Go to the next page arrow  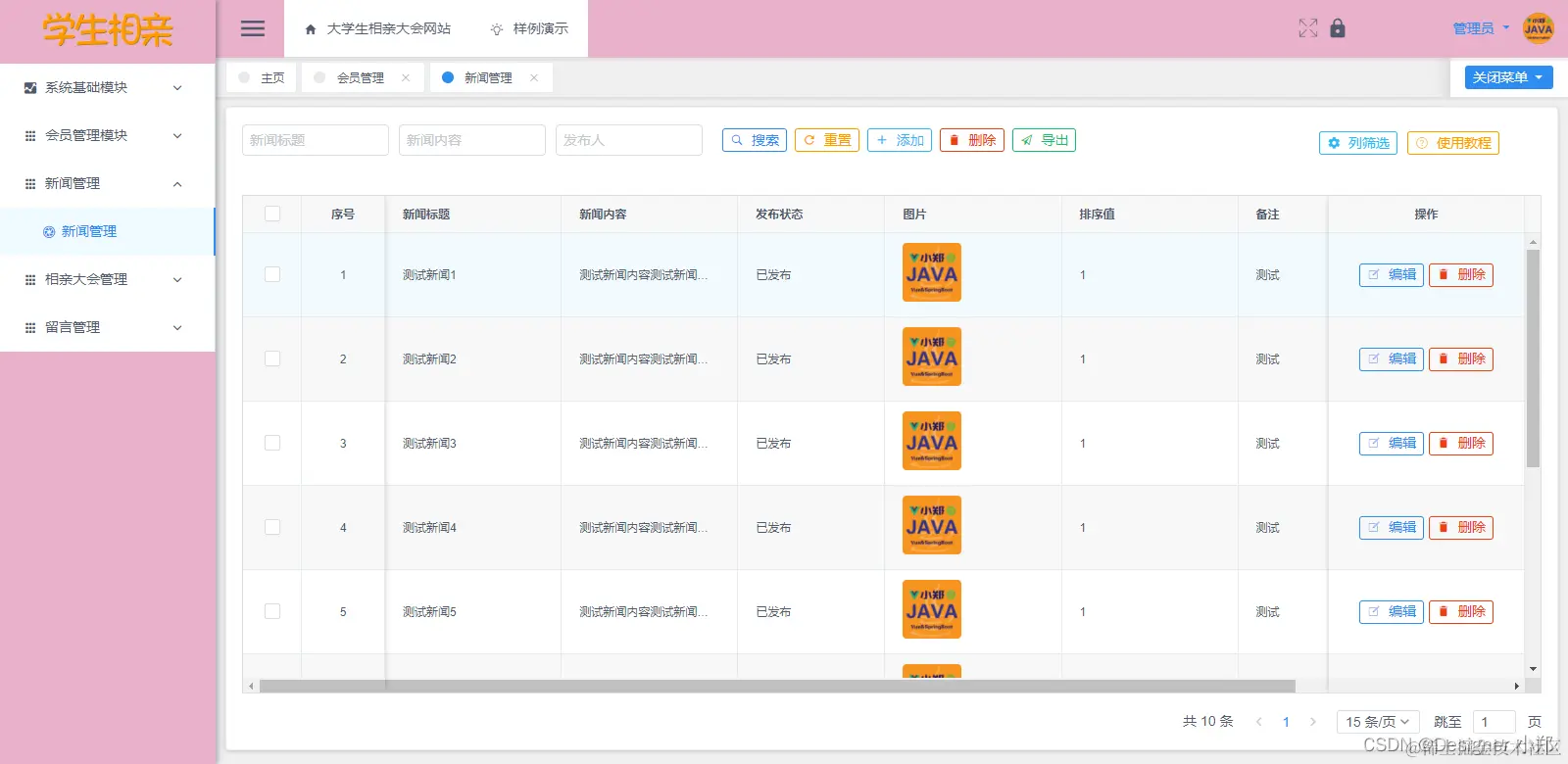[x=1313, y=722]
